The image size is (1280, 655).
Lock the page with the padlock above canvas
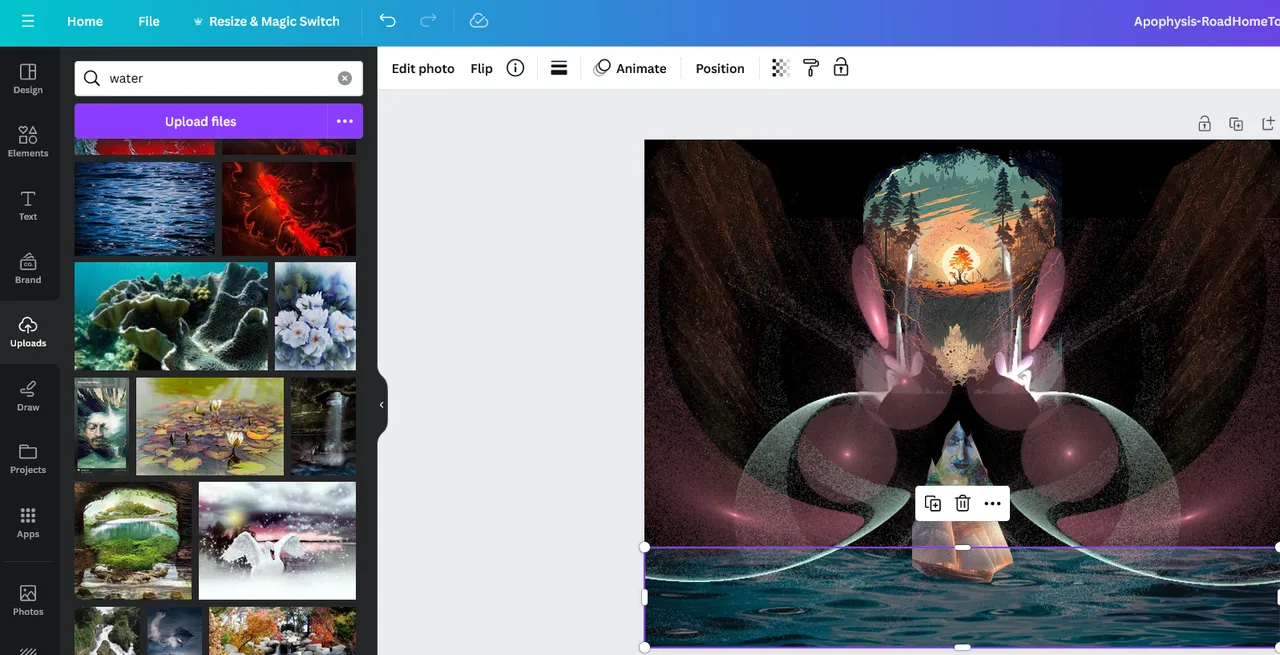(x=1205, y=124)
